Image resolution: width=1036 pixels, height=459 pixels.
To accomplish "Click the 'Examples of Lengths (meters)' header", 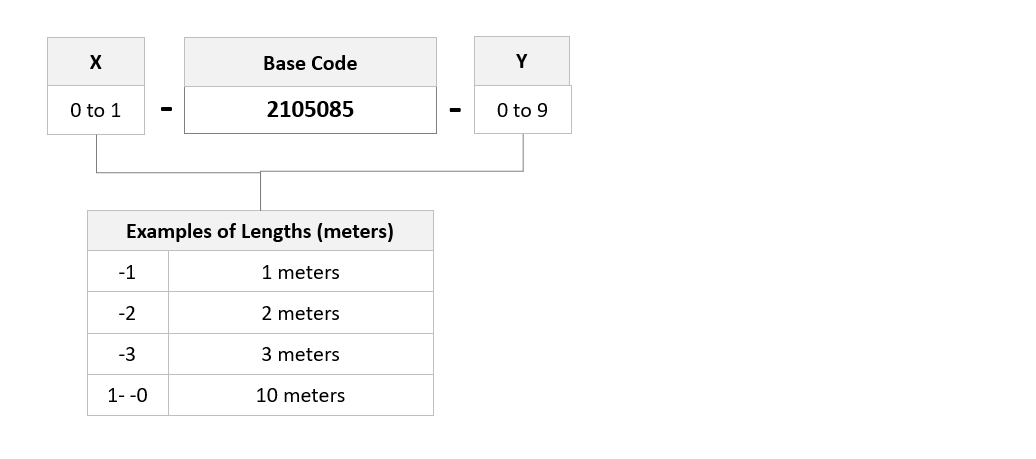I will pyautogui.click(x=260, y=230).
